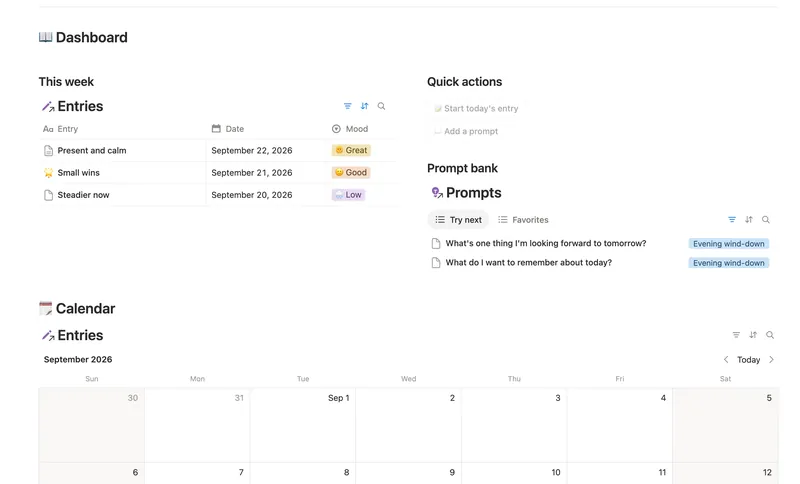This screenshot has width=800, height=484.
Task: Open sort in Calendar Entries
Action: 753,335
